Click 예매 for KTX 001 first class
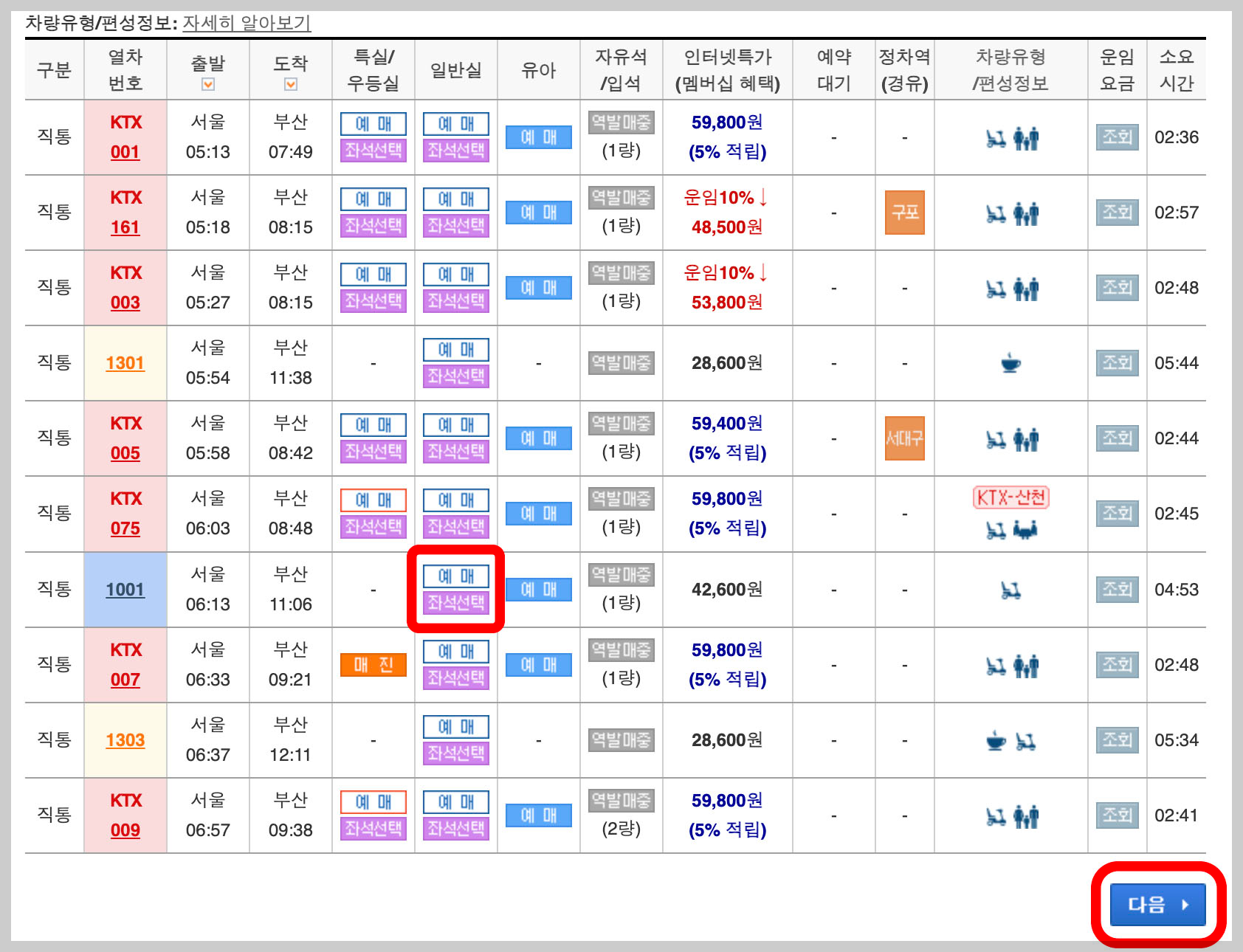 (x=373, y=123)
